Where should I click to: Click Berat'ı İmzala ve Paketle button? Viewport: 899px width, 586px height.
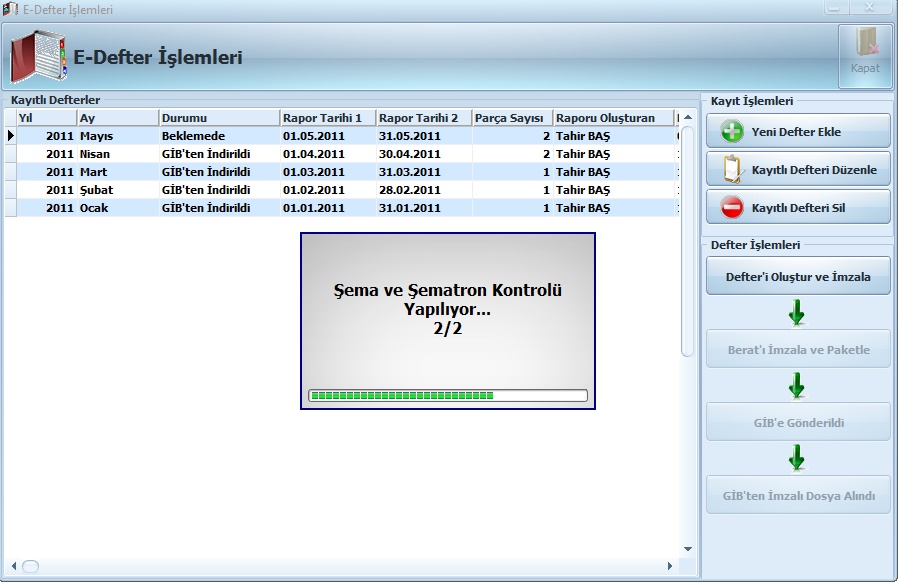798,349
